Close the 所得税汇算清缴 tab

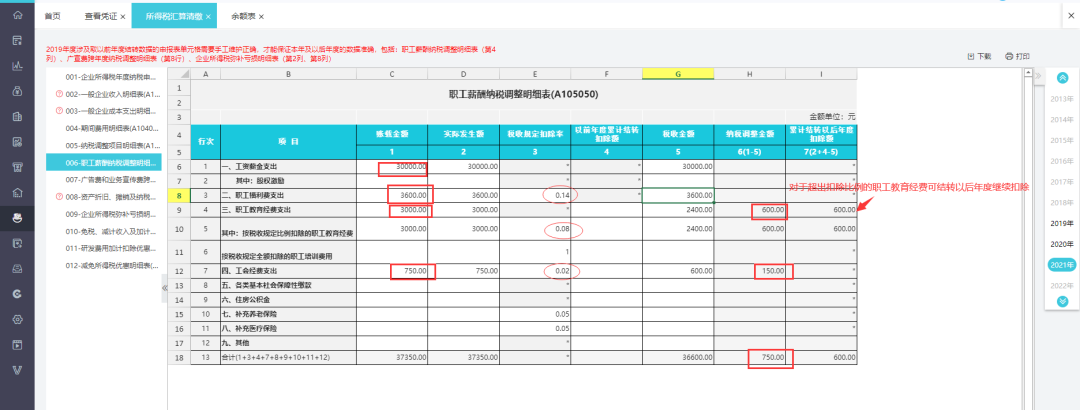[x=208, y=16]
